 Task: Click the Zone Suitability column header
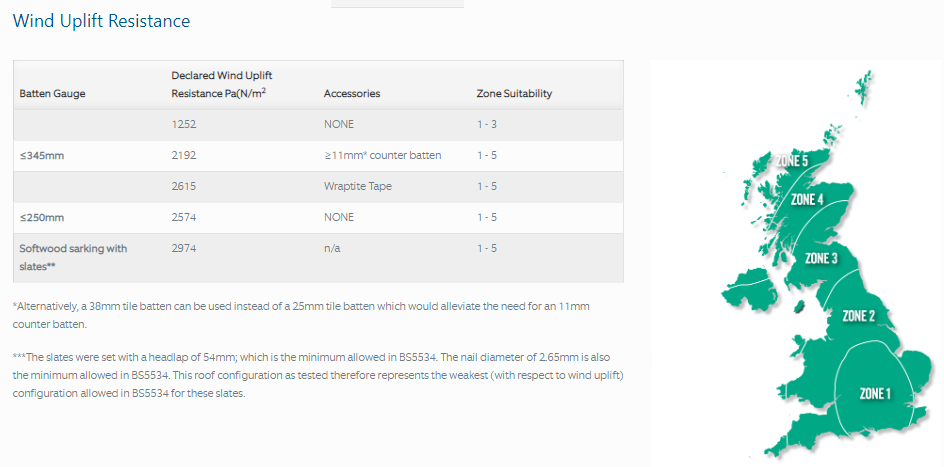(x=514, y=94)
